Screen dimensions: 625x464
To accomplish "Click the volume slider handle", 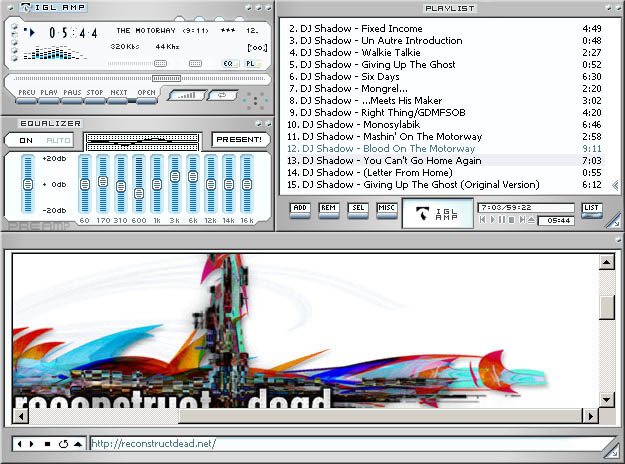I will point(160,63).
